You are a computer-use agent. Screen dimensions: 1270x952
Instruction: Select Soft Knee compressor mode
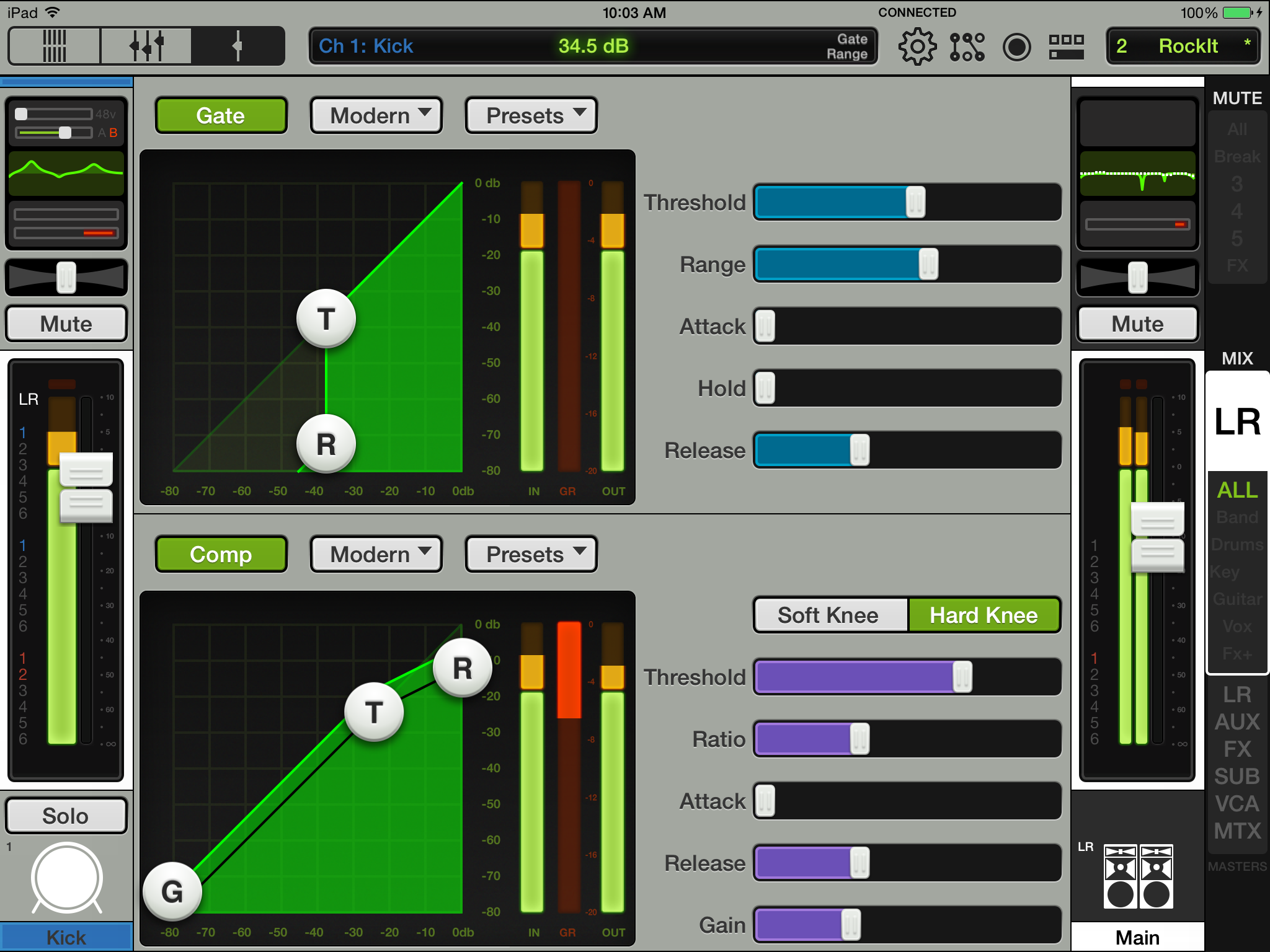click(x=830, y=615)
